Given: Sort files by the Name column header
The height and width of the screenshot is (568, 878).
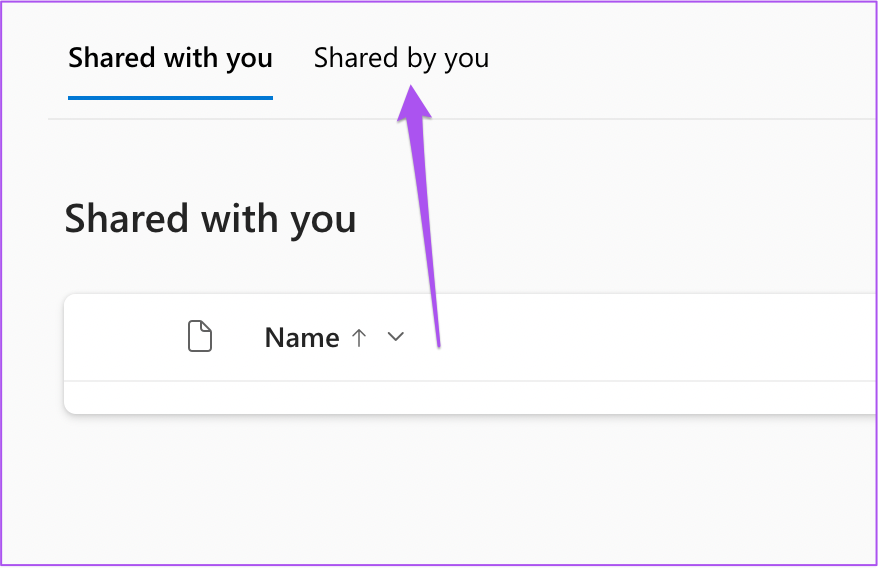Looking at the screenshot, I should pyautogui.click(x=302, y=337).
